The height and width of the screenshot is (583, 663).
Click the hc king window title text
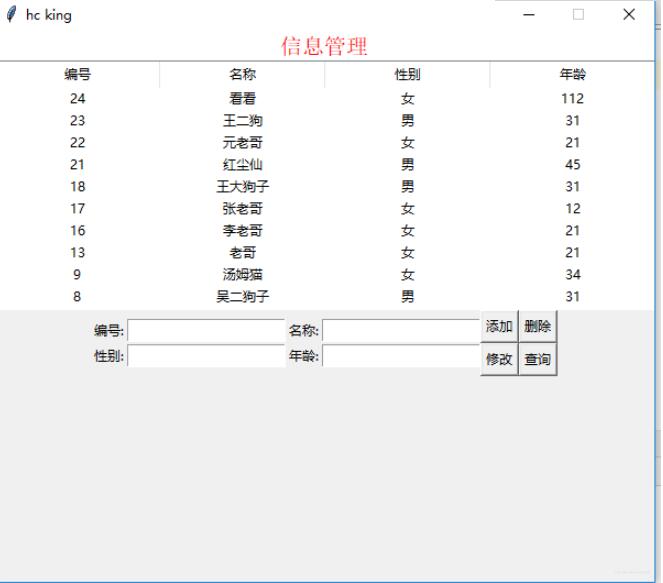[x=49, y=15]
